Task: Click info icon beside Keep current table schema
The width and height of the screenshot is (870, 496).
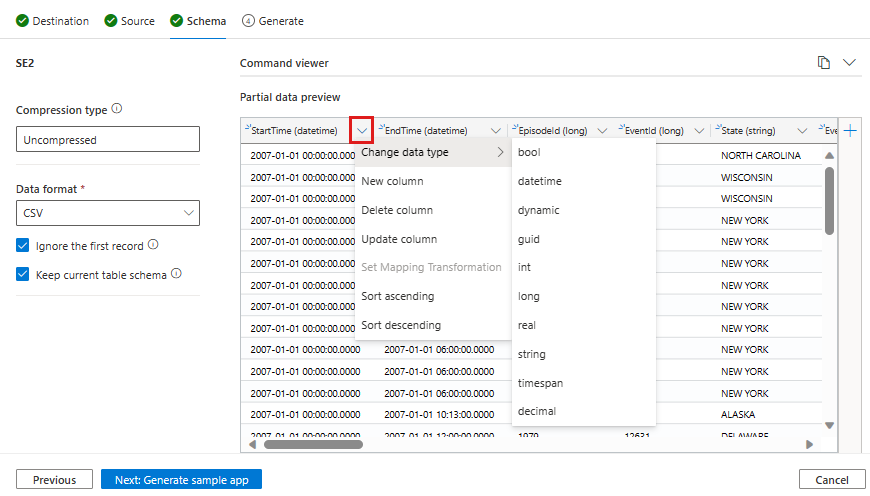Action: (176, 274)
